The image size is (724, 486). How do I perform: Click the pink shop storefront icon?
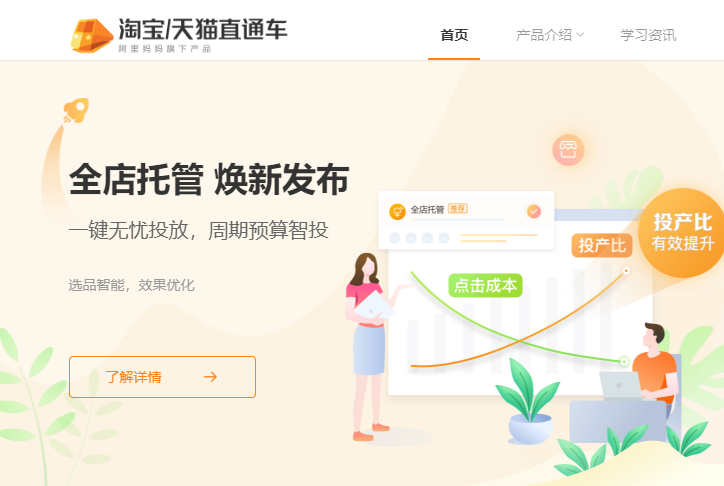click(x=568, y=150)
